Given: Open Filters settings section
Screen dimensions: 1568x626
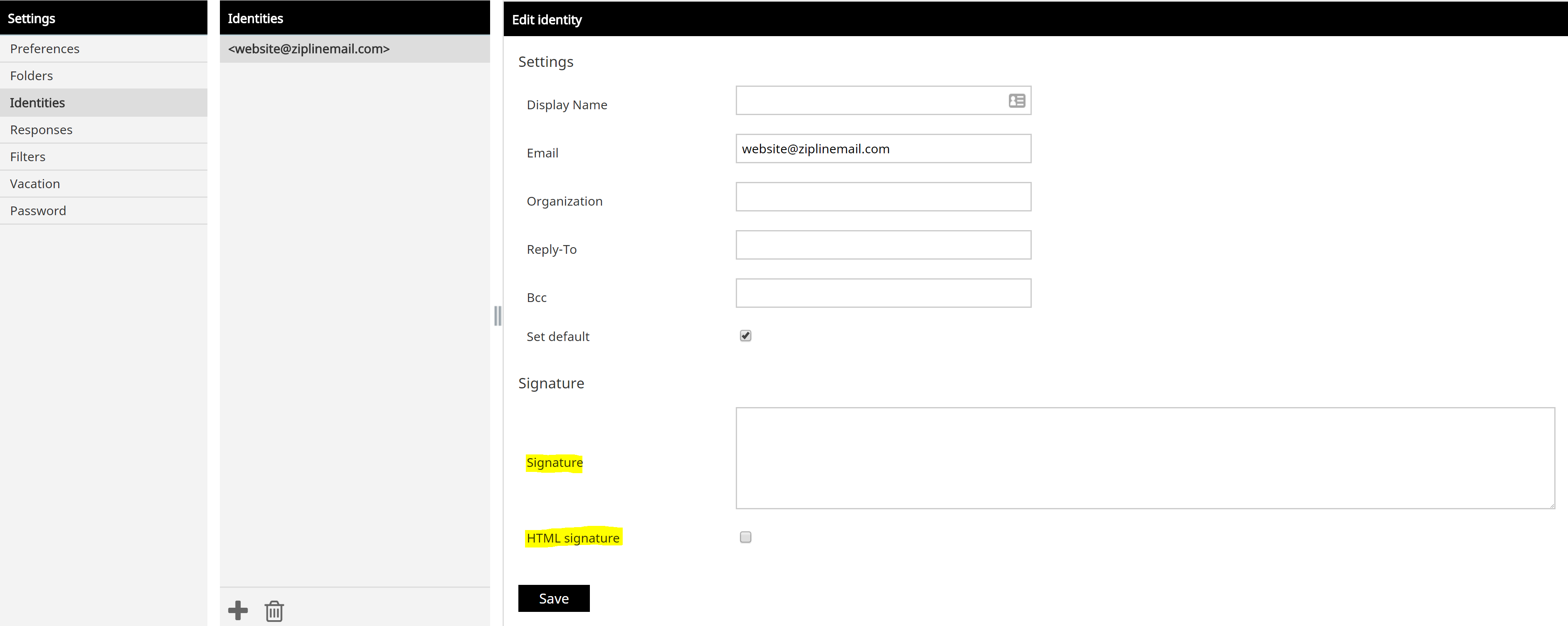Looking at the screenshot, I should [104, 156].
